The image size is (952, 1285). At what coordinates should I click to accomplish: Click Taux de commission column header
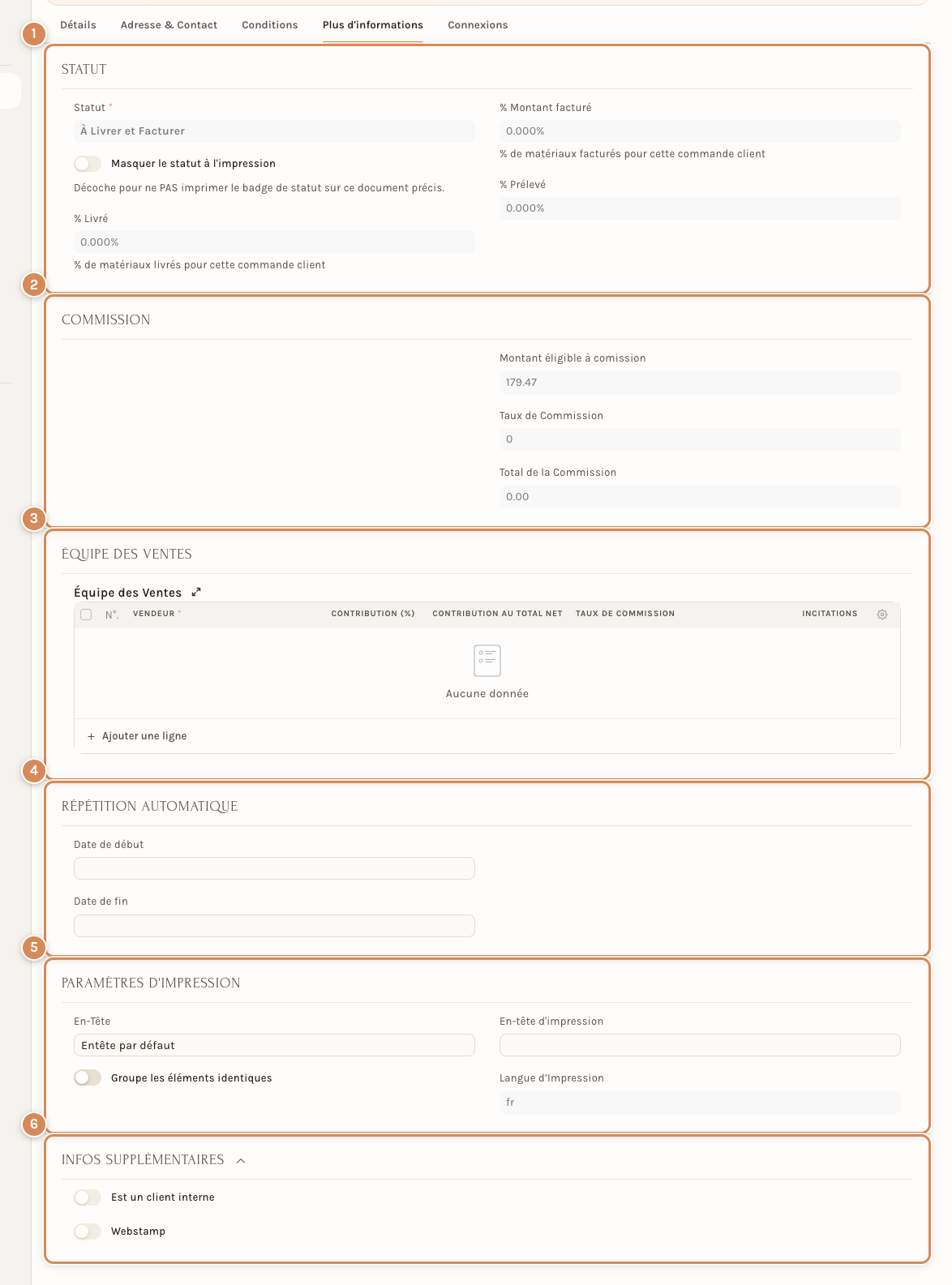625,614
